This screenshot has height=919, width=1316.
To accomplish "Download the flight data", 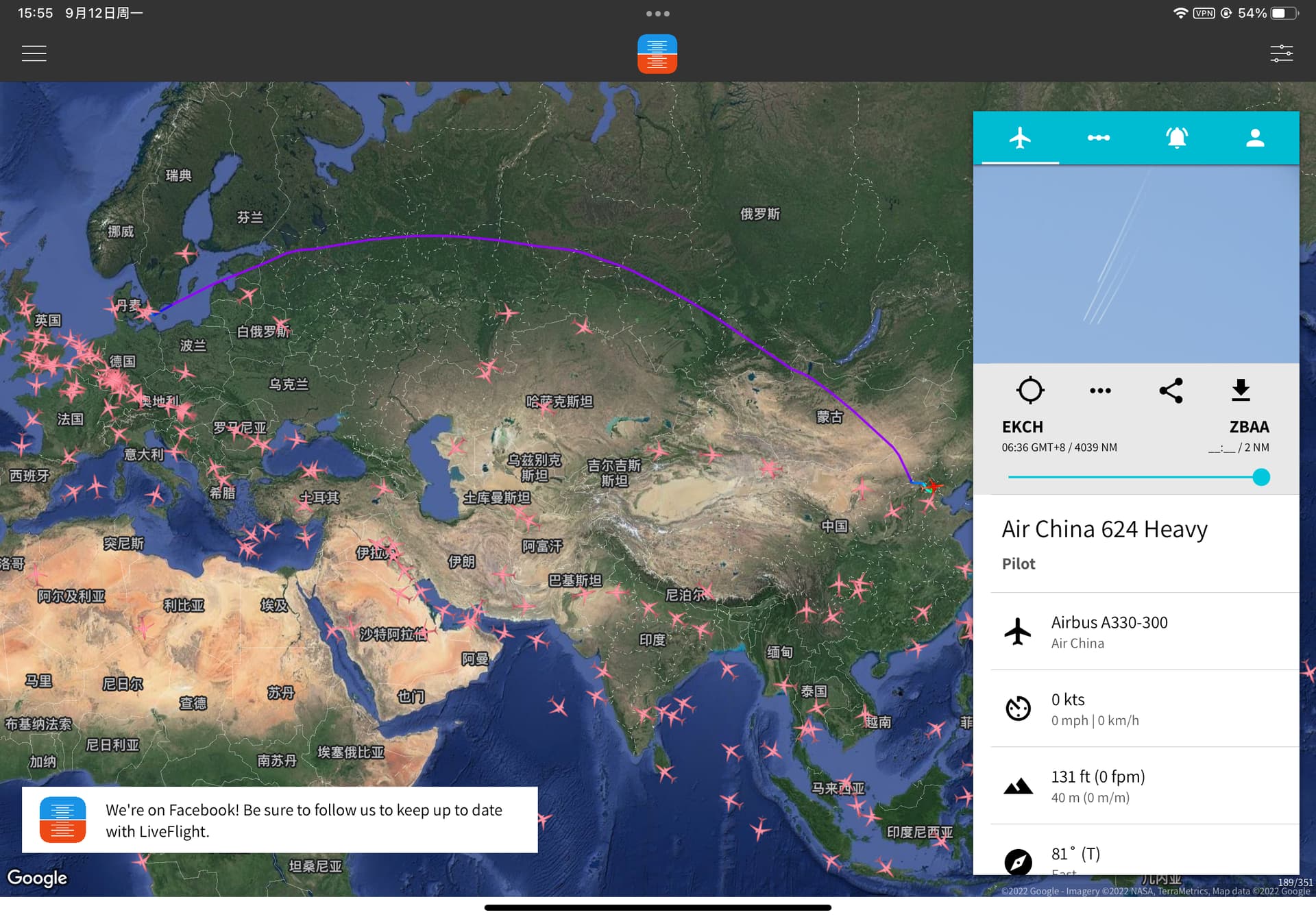I will click(x=1241, y=390).
